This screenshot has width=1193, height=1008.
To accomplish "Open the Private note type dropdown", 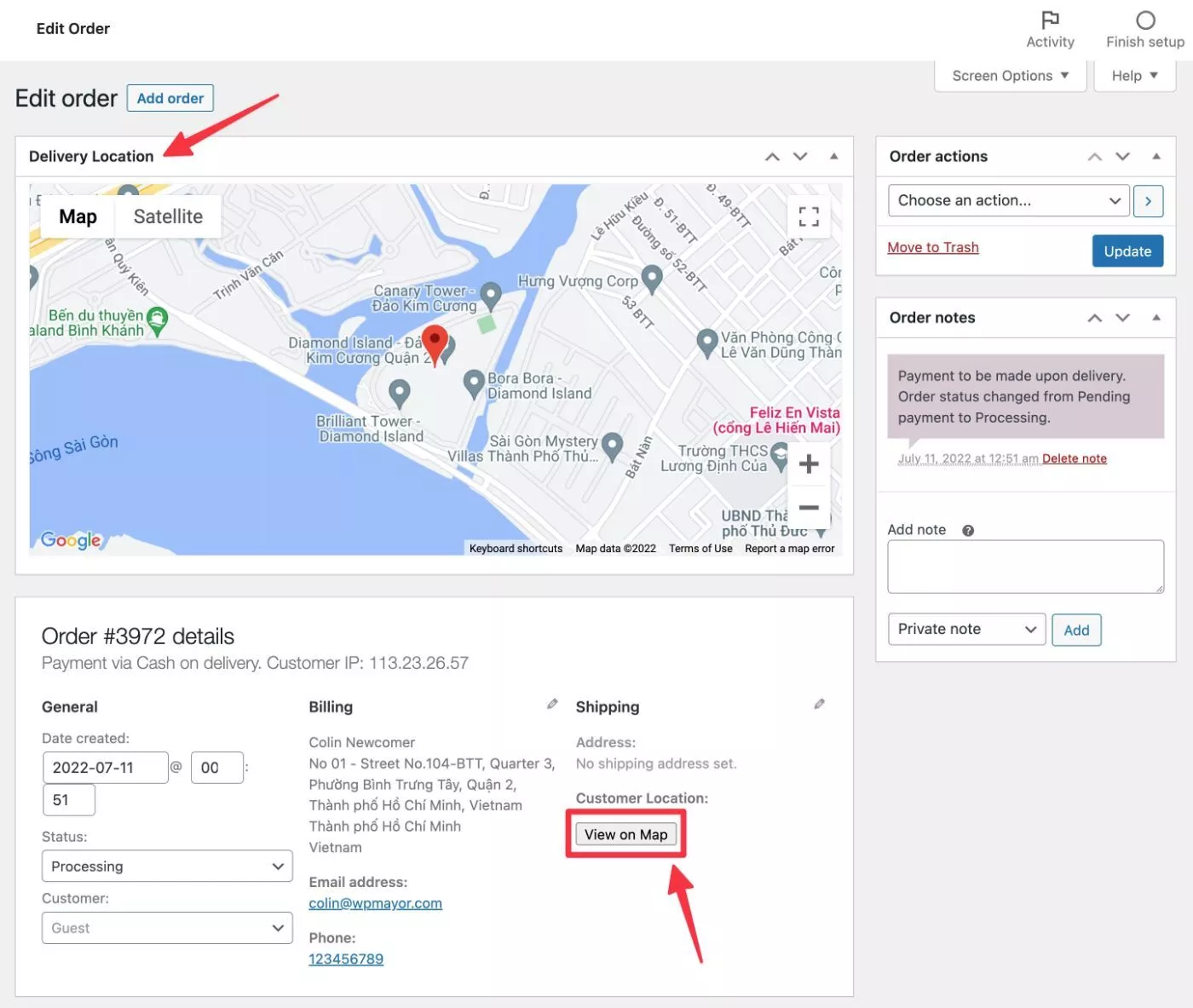I will pos(966,629).
